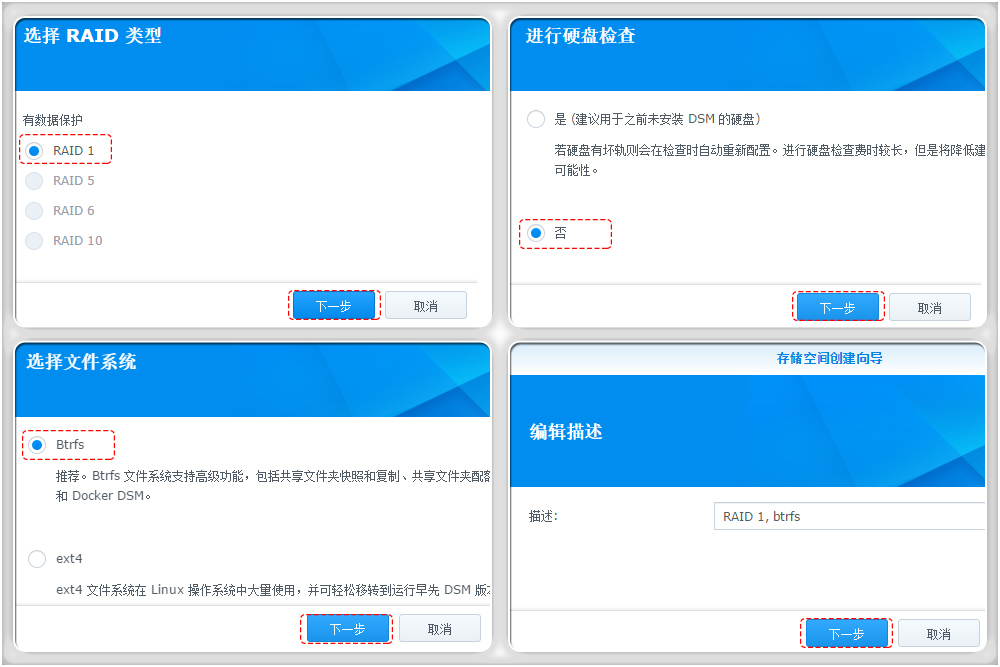Click 取消 in the file system dialog
1000x667 pixels.
click(439, 628)
